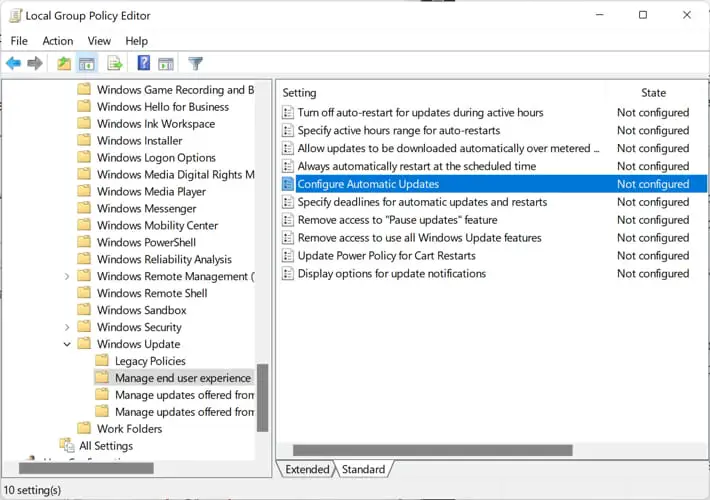Click policy icon beside Always automatically restart

click(288, 166)
